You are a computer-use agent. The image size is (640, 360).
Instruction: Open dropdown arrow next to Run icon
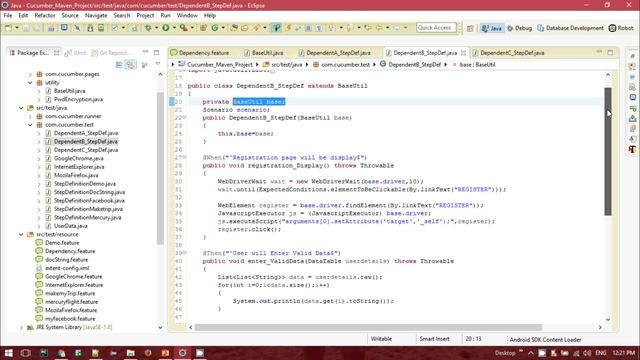point(174,28)
